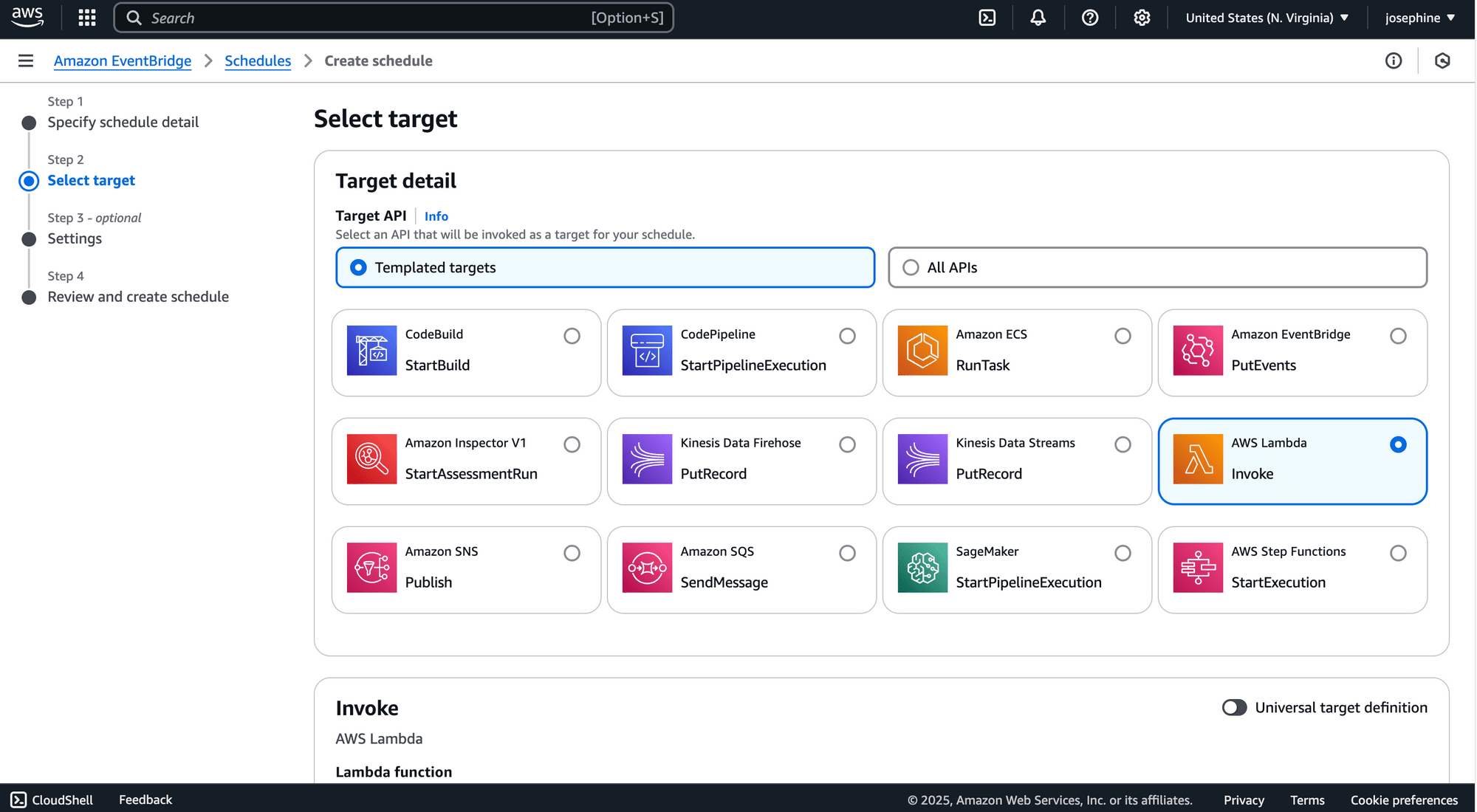The image size is (1477, 812).
Task: Click the Create schedule breadcrumb text
Action: coord(378,61)
